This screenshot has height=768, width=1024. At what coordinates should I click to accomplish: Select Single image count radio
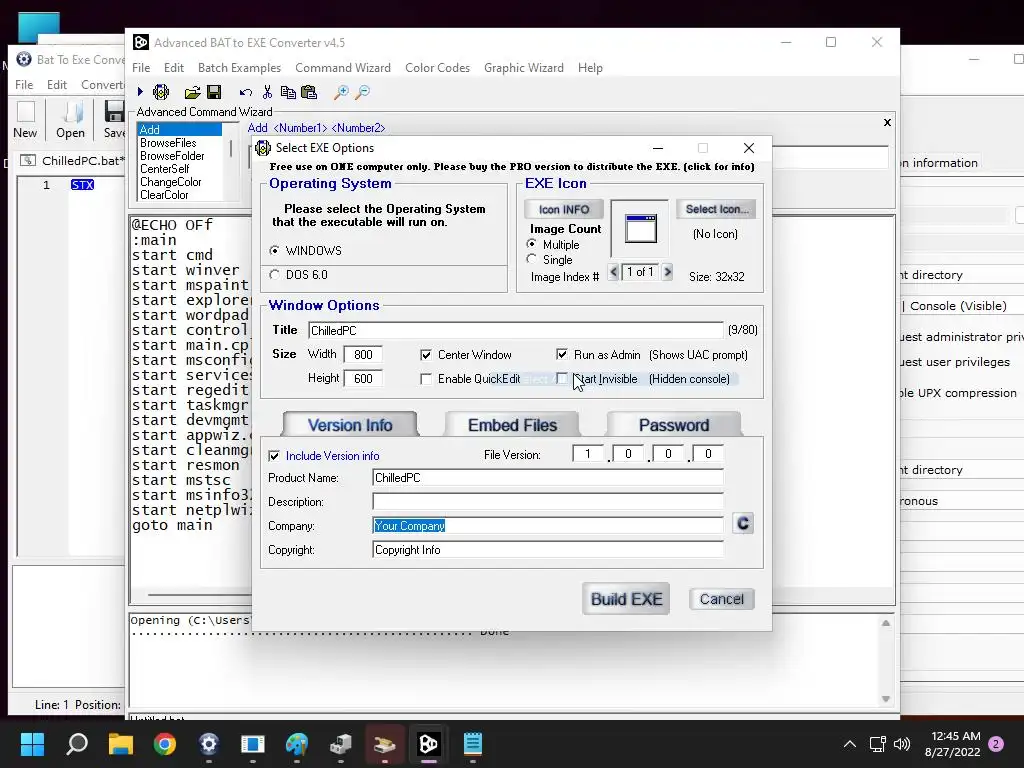[x=532, y=259]
